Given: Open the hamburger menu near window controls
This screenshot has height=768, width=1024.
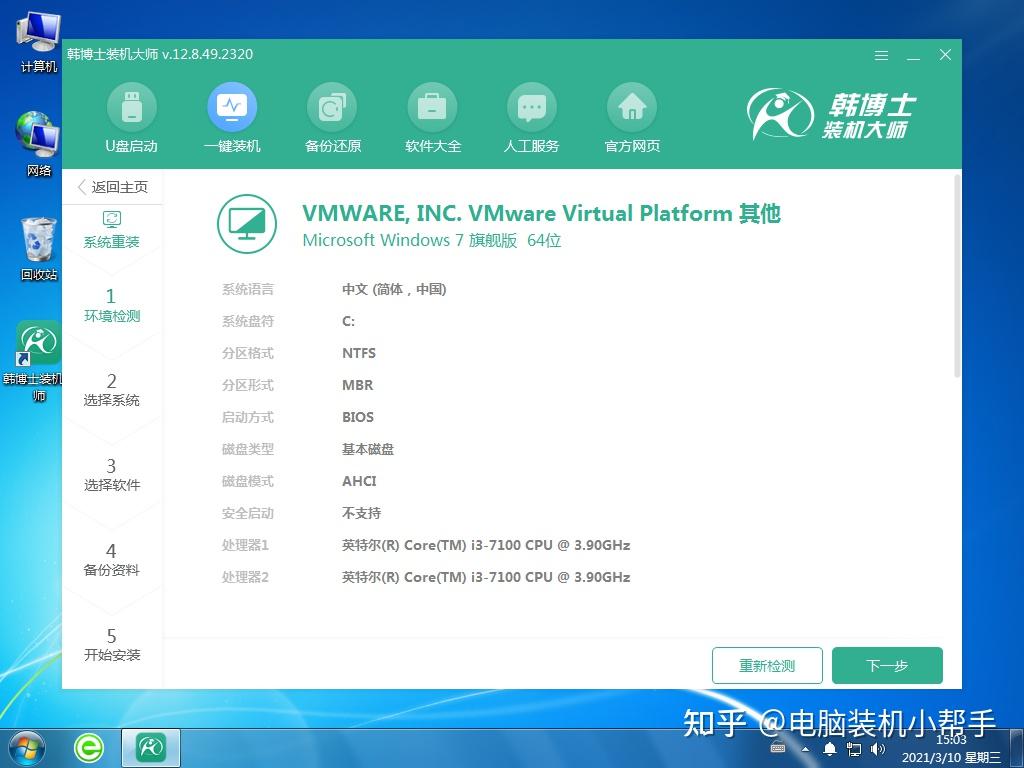Looking at the screenshot, I should [x=881, y=56].
